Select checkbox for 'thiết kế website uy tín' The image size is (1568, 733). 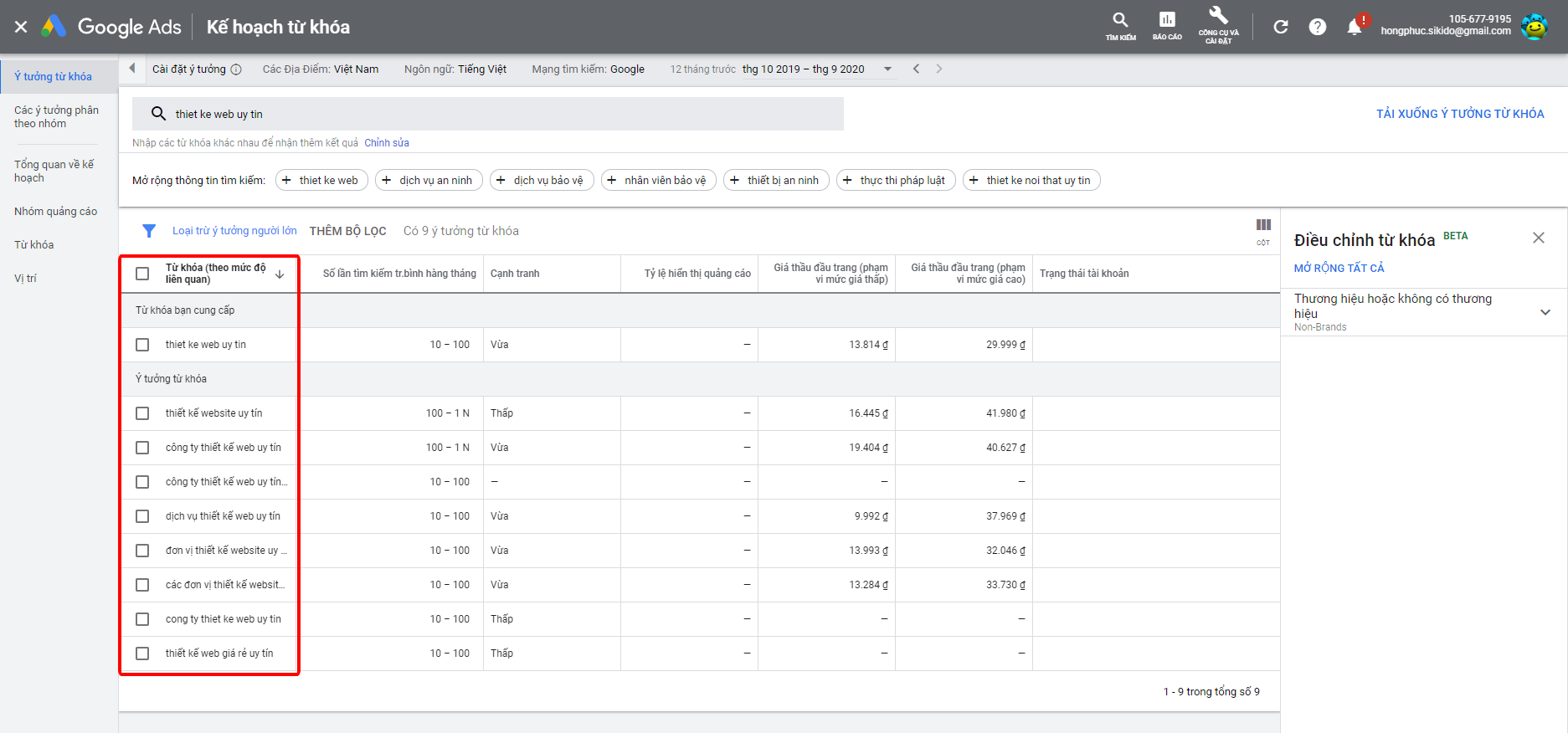pyautogui.click(x=142, y=413)
